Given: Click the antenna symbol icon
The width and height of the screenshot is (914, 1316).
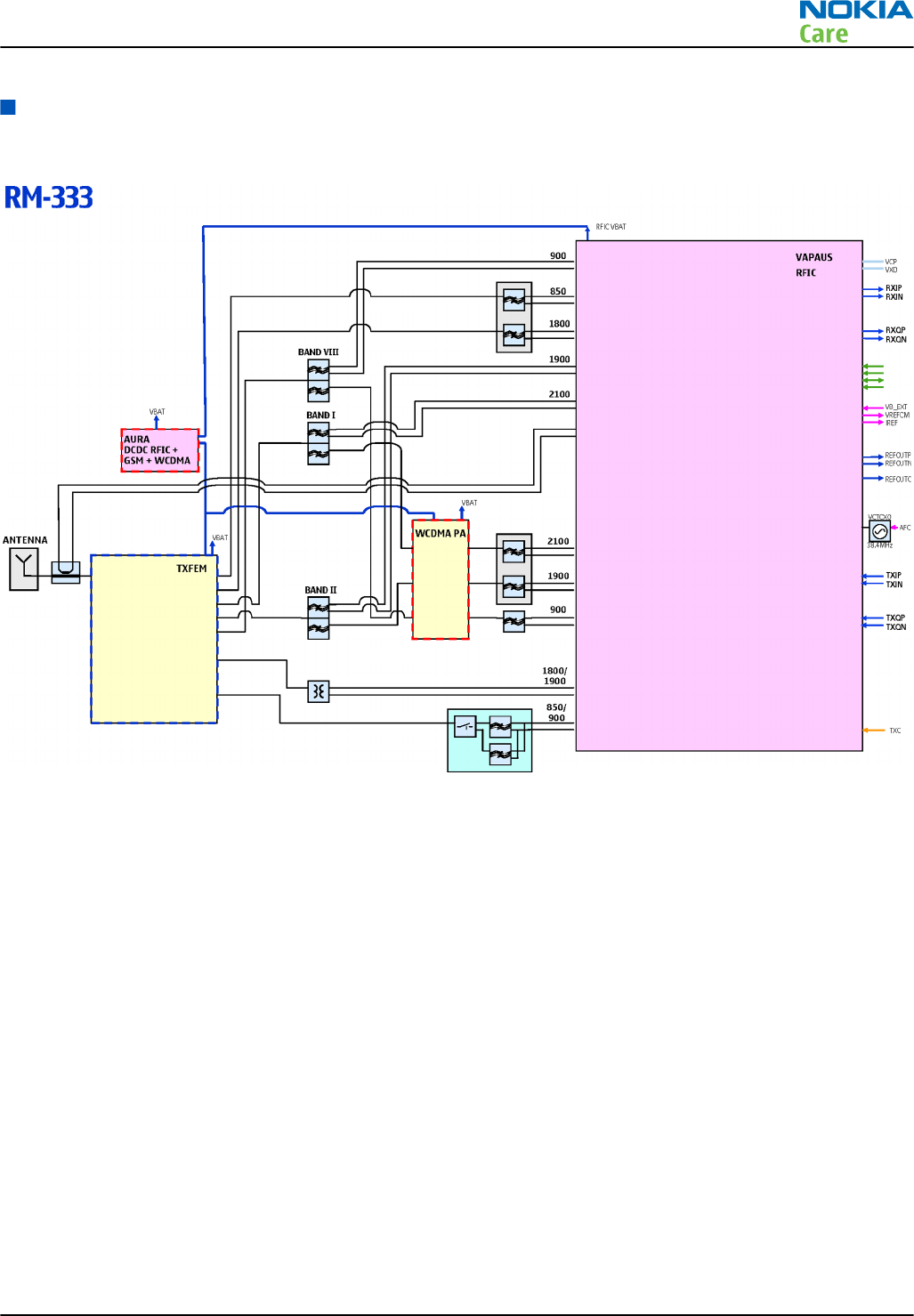Looking at the screenshot, I should (x=24, y=569).
